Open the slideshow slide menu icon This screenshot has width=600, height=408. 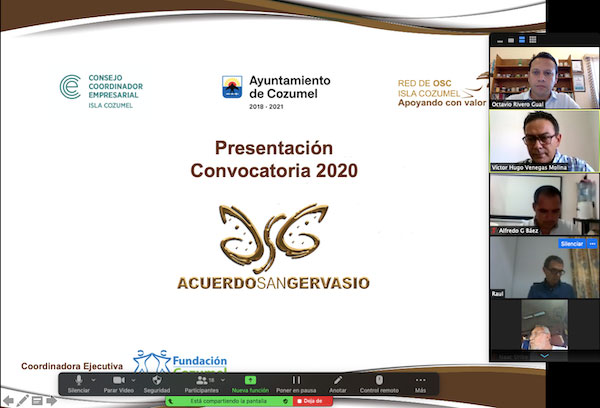coord(37,401)
